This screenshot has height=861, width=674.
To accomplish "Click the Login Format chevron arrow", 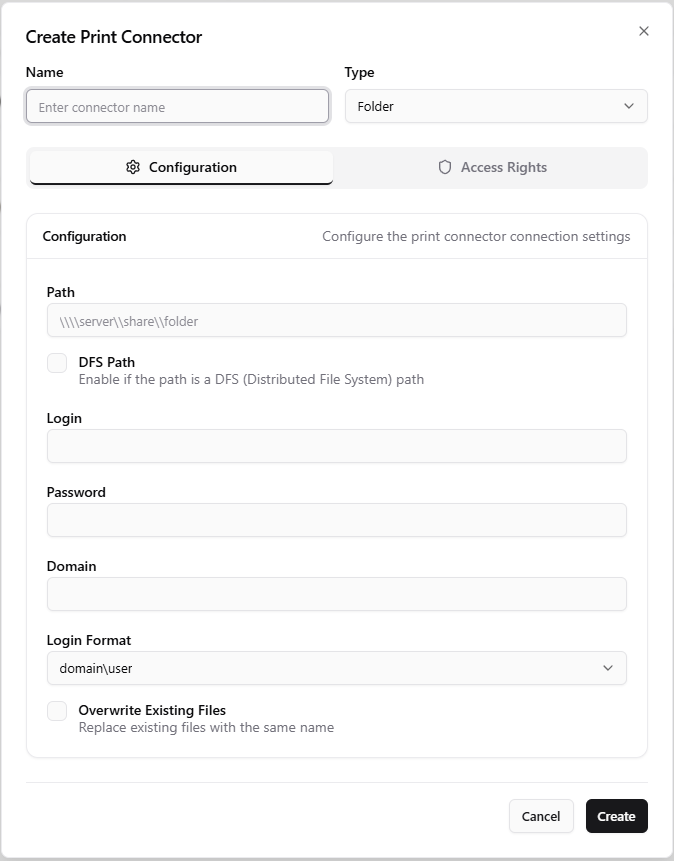I will pyautogui.click(x=608, y=668).
